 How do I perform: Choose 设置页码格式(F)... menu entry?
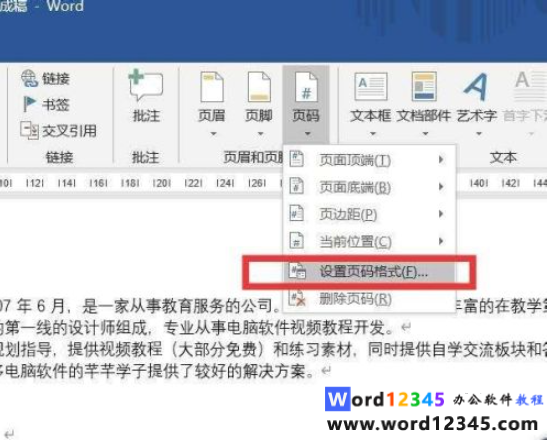[x=369, y=272]
